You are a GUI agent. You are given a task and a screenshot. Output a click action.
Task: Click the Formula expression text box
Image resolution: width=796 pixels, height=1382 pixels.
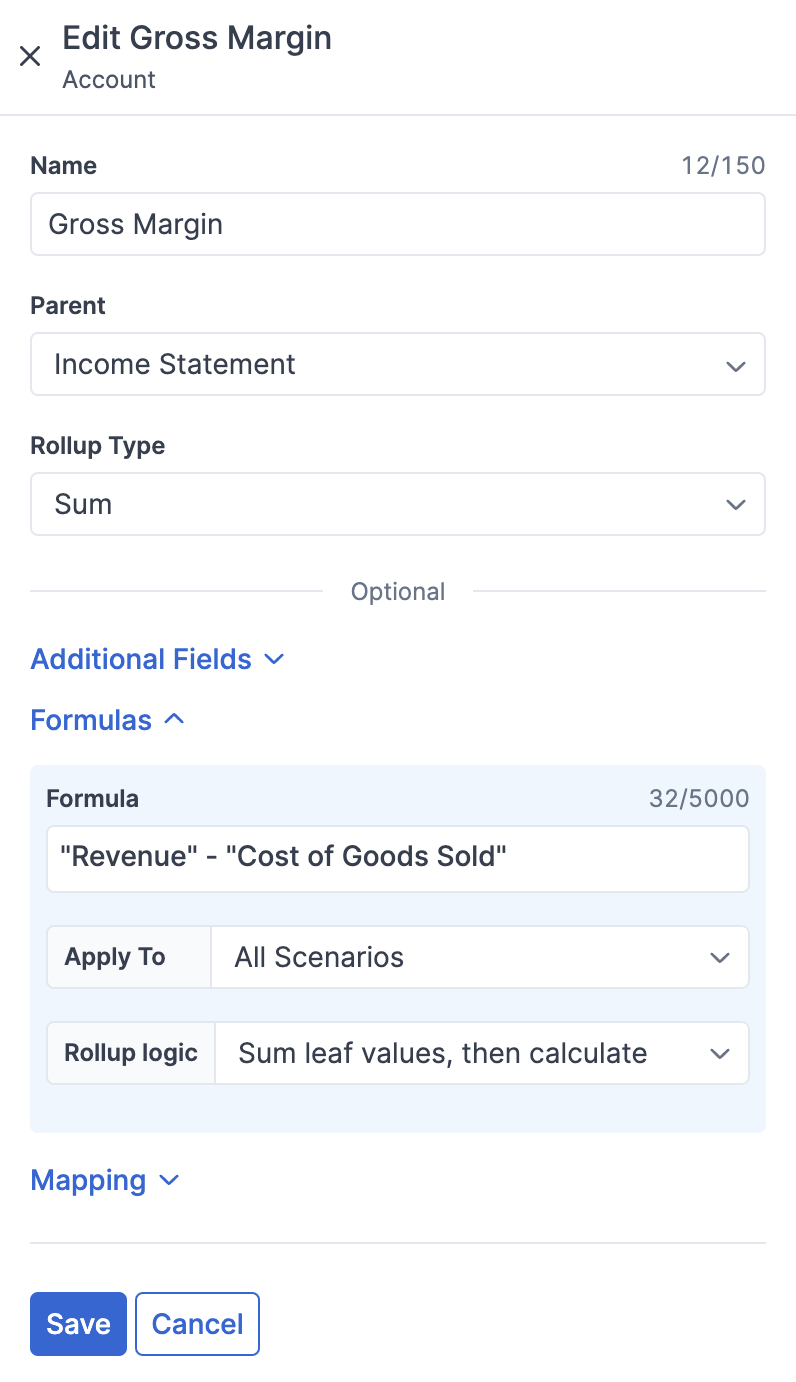[x=398, y=858]
